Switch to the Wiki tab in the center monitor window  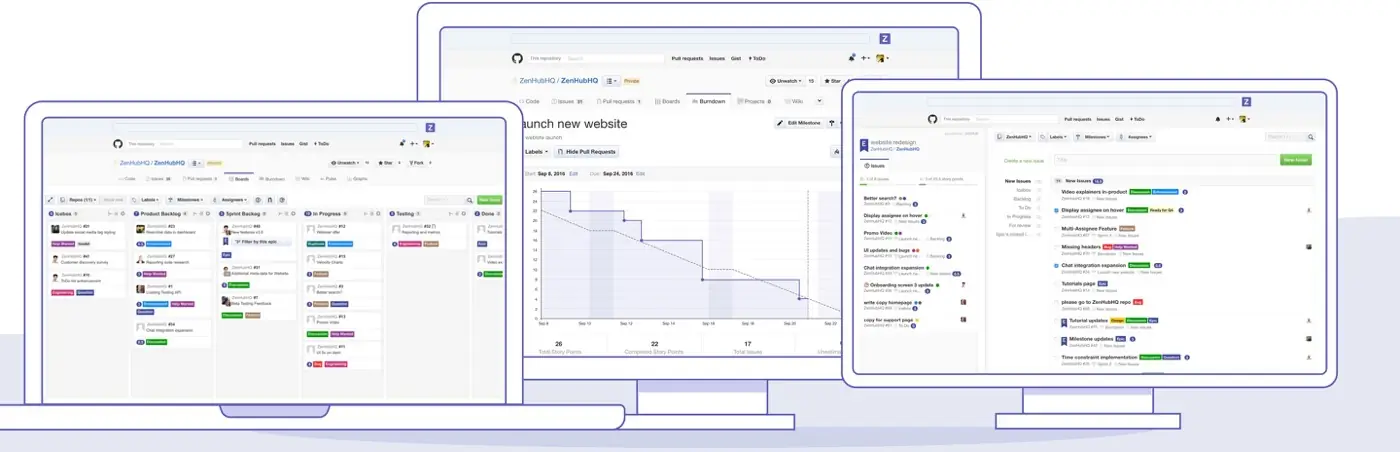pyautogui.click(x=793, y=101)
